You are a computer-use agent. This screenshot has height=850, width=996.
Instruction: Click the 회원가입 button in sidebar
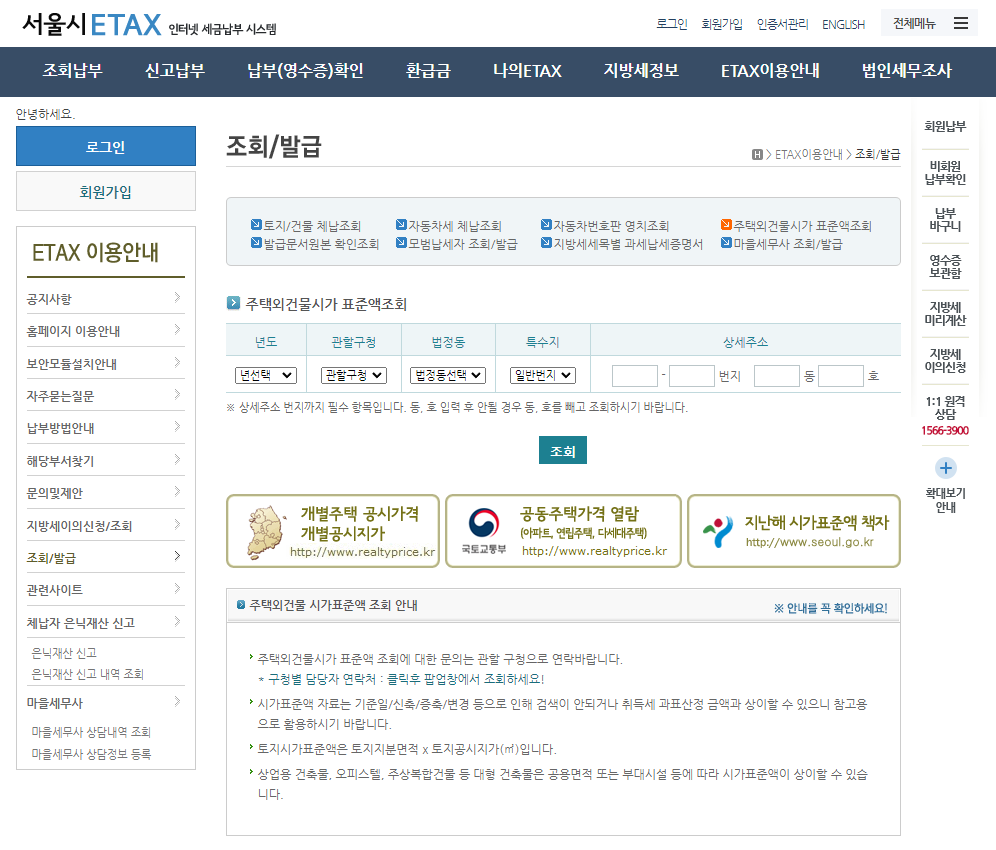pos(106,191)
